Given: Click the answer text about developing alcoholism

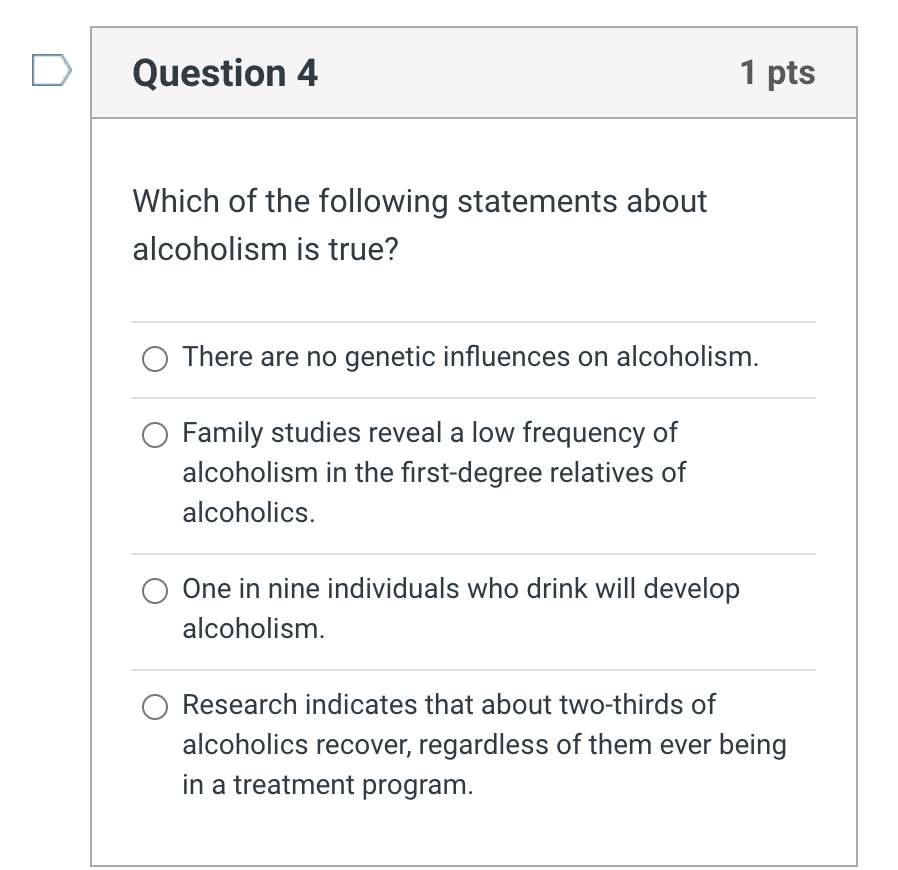Looking at the screenshot, I should (x=460, y=590).
